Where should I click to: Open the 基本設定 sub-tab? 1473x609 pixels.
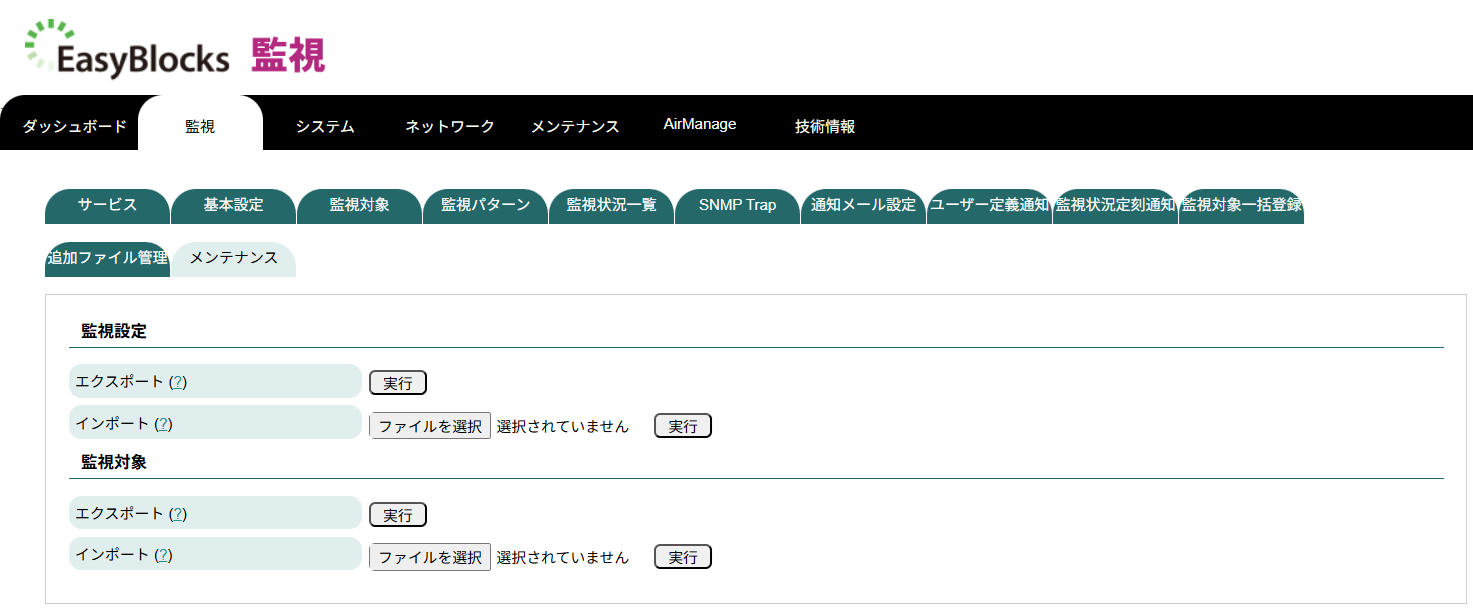(233, 205)
